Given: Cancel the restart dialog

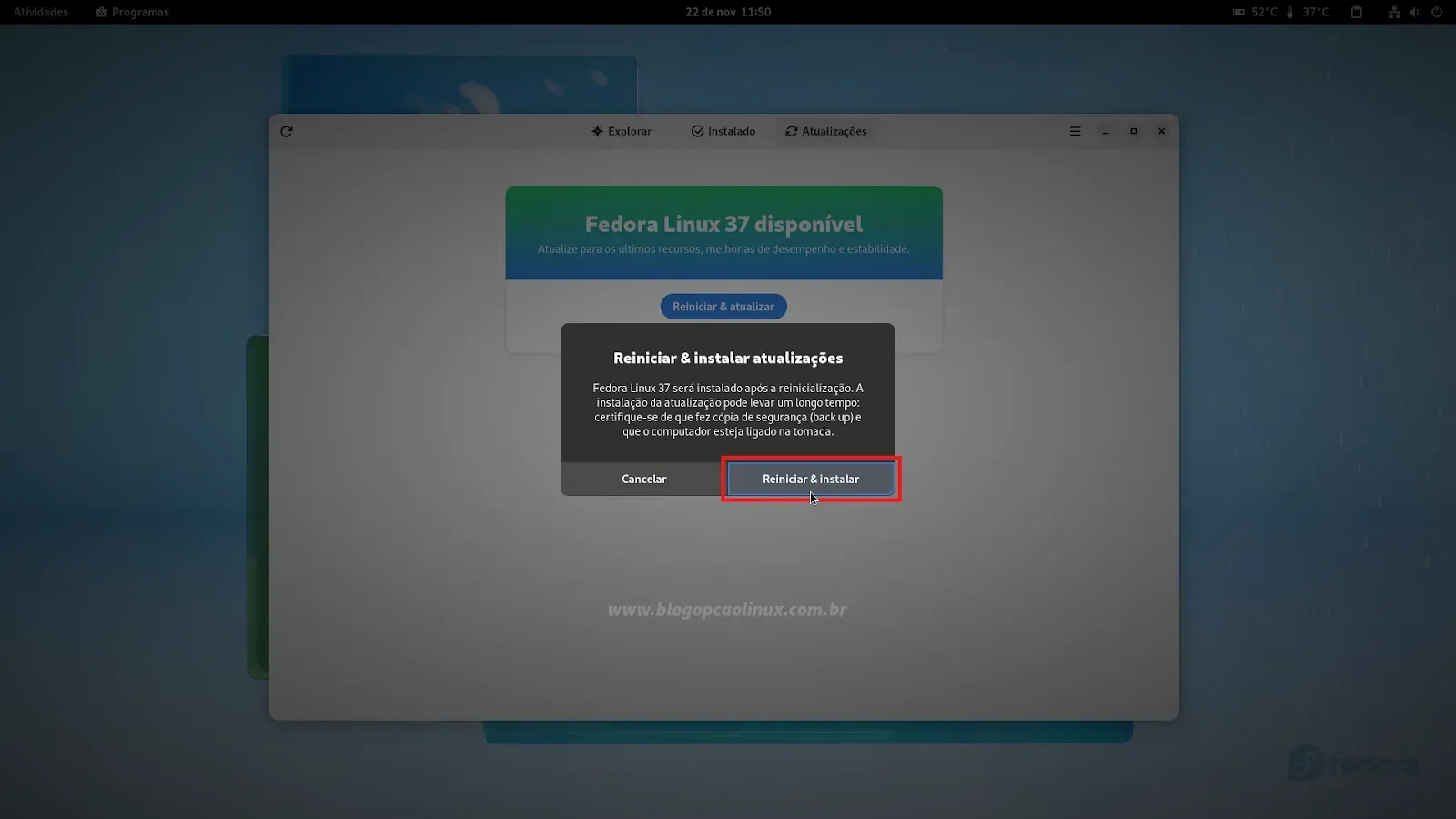Looking at the screenshot, I should 643,479.
